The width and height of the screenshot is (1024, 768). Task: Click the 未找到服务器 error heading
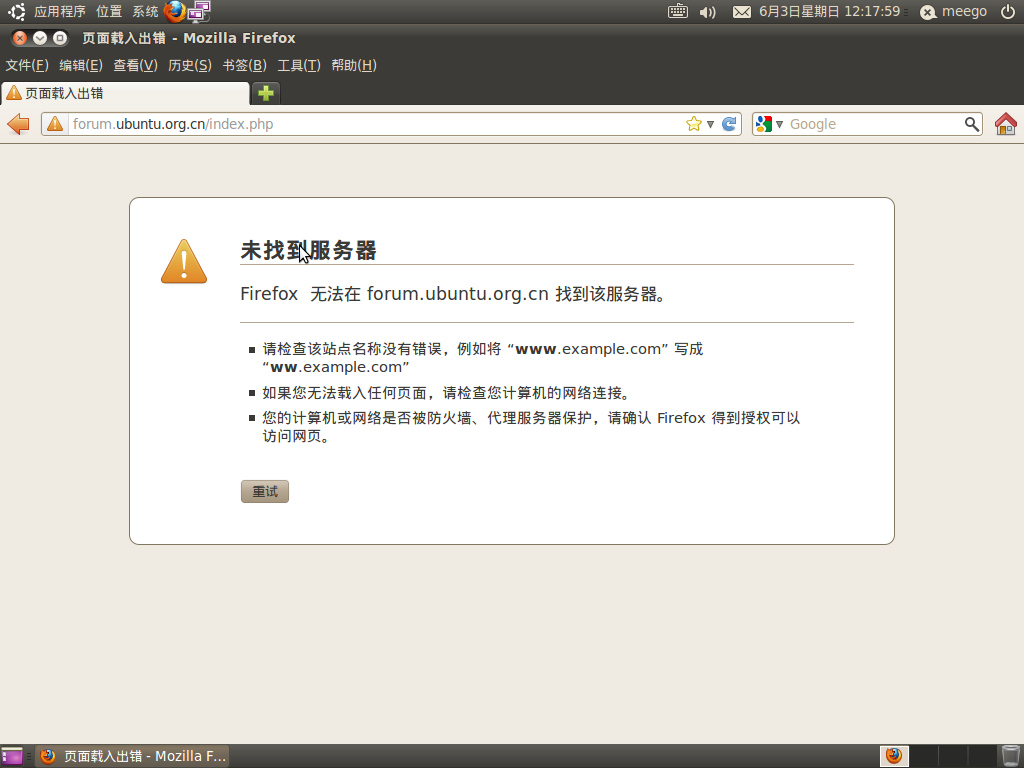[308, 250]
